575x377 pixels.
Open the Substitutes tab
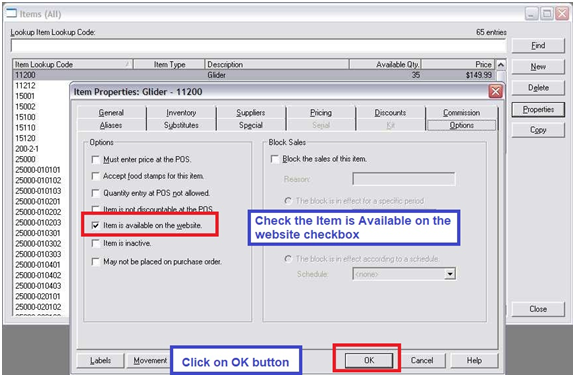coord(181,125)
